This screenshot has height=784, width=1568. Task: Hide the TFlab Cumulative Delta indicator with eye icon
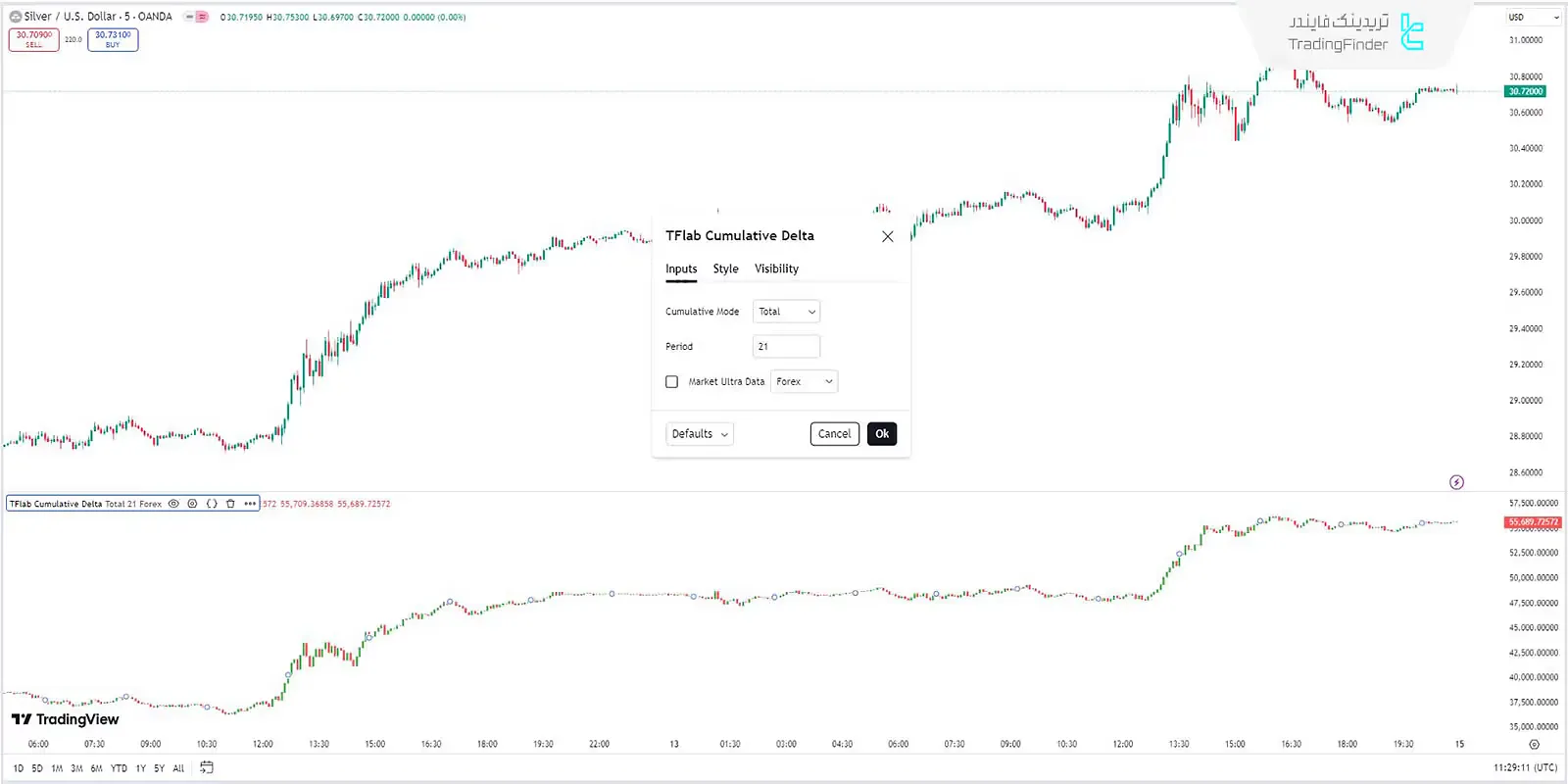(x=173, y=504)
